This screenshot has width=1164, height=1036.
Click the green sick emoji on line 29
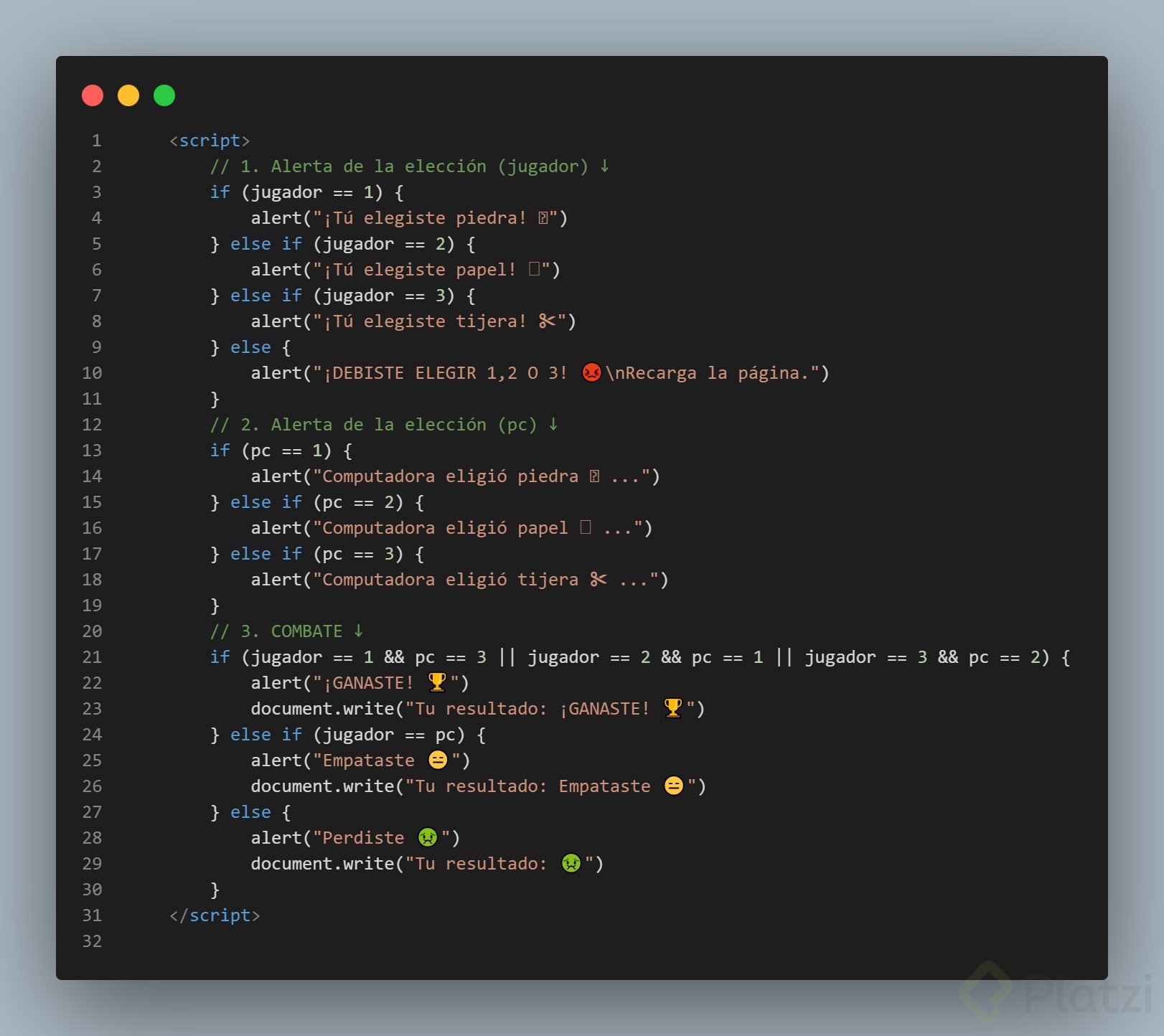[571, 863]
